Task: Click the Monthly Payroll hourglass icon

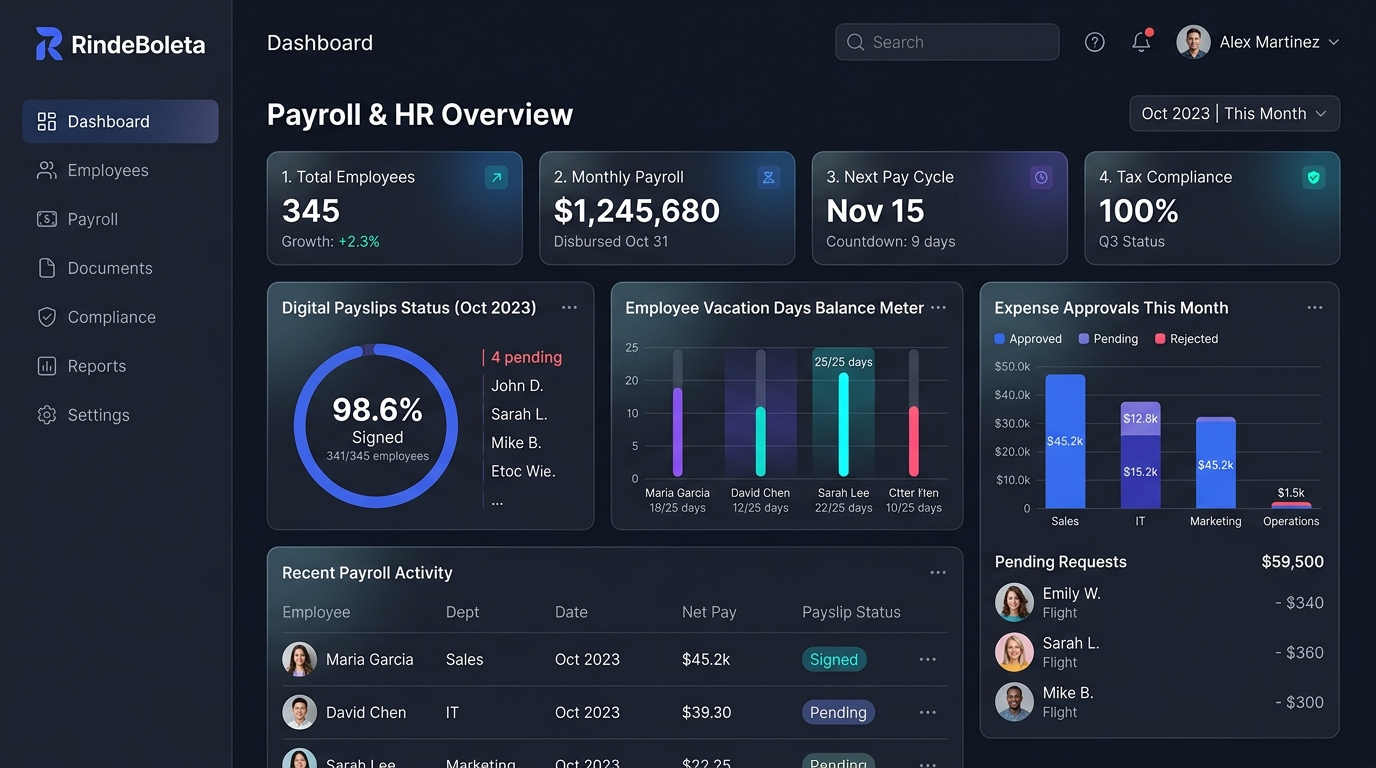Action: click(x=769, y=177)
